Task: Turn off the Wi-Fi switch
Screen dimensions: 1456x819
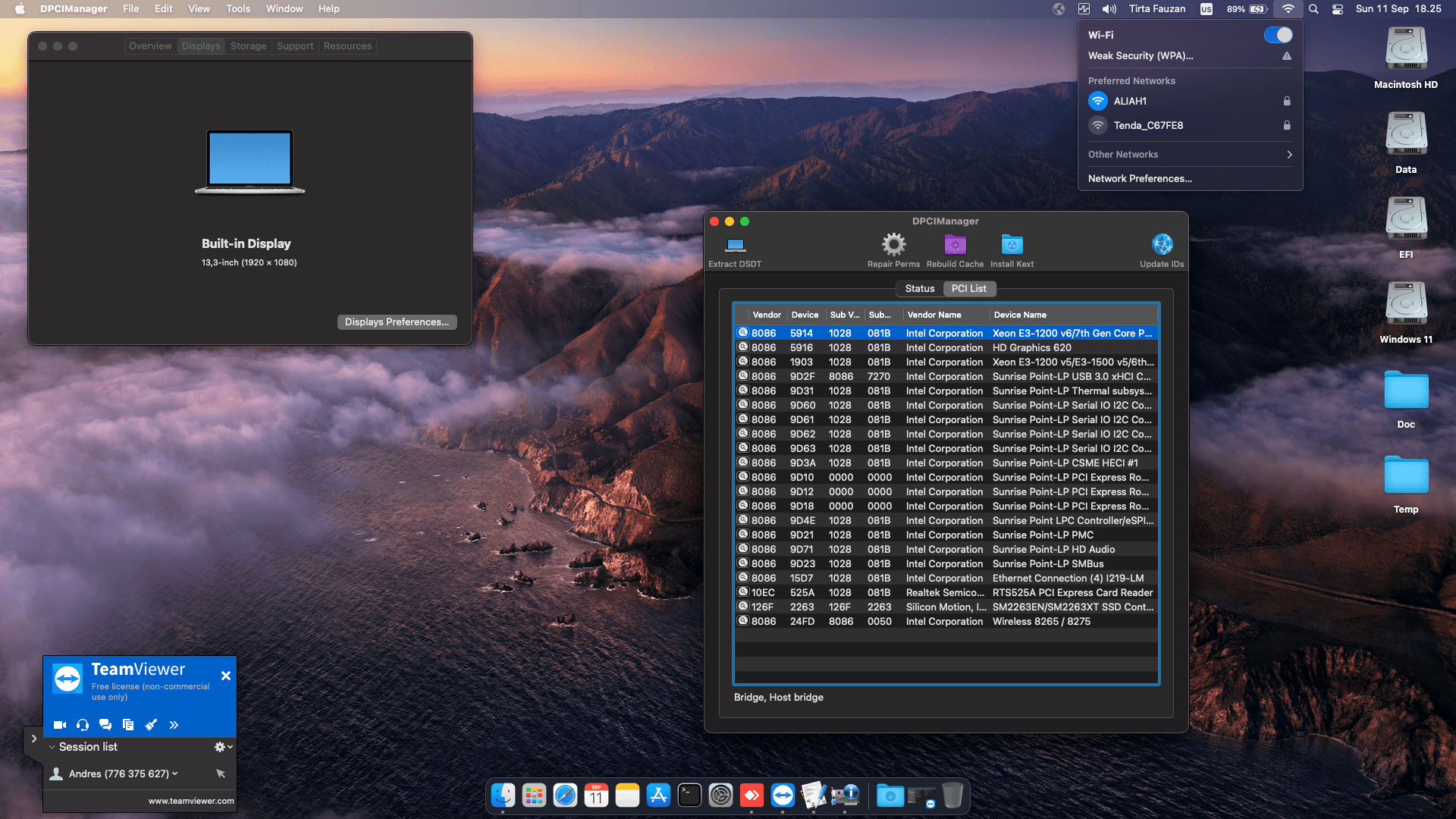Action: 1278,35
